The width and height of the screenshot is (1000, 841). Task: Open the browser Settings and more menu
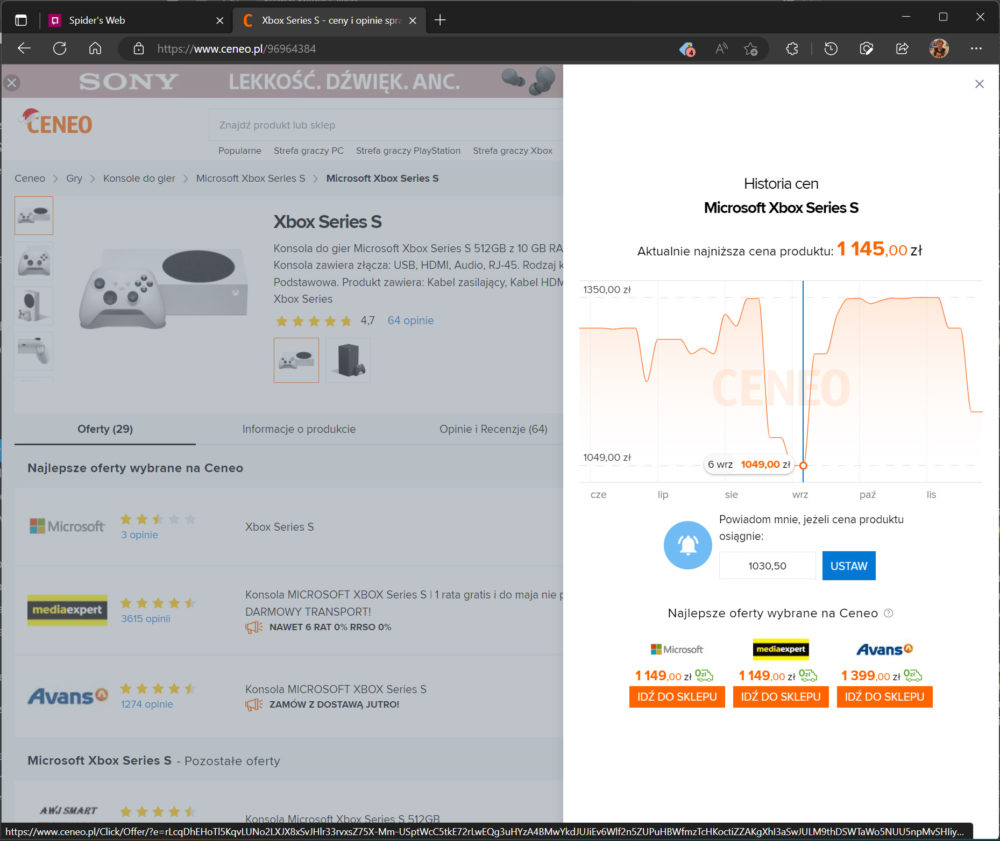[976, 48]
